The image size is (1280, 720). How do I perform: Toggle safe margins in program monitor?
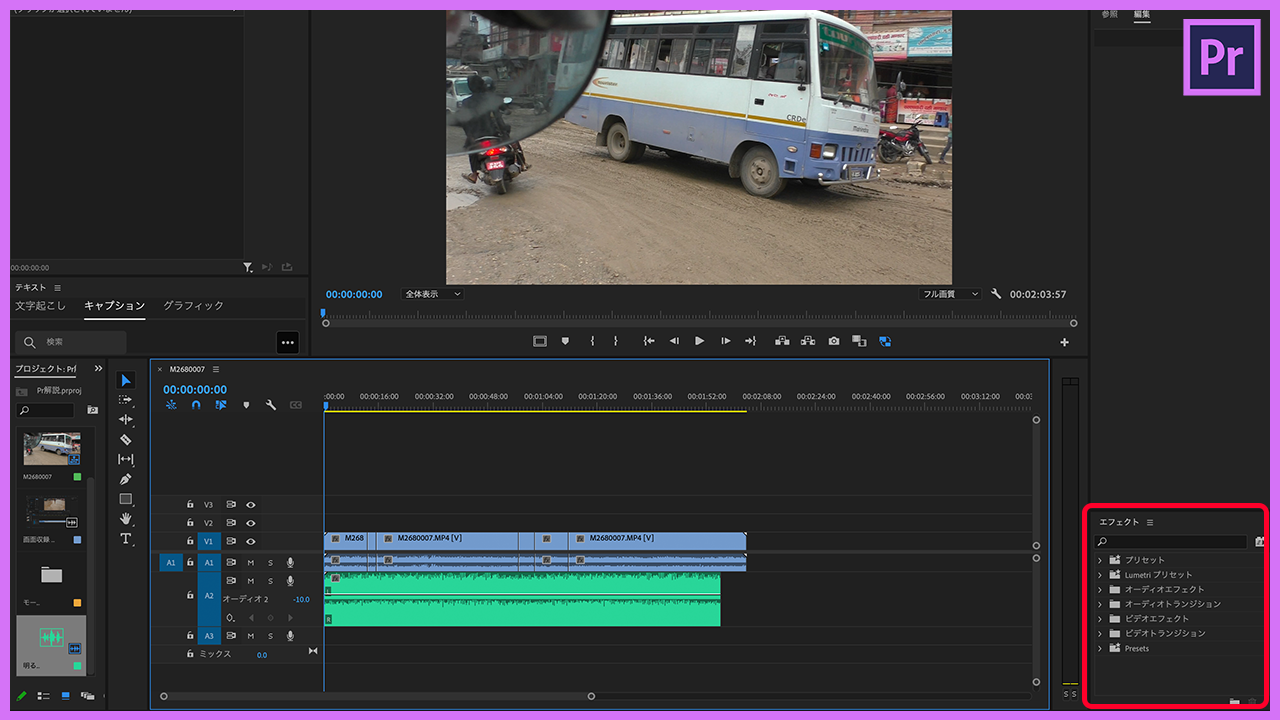click(540, 341)
